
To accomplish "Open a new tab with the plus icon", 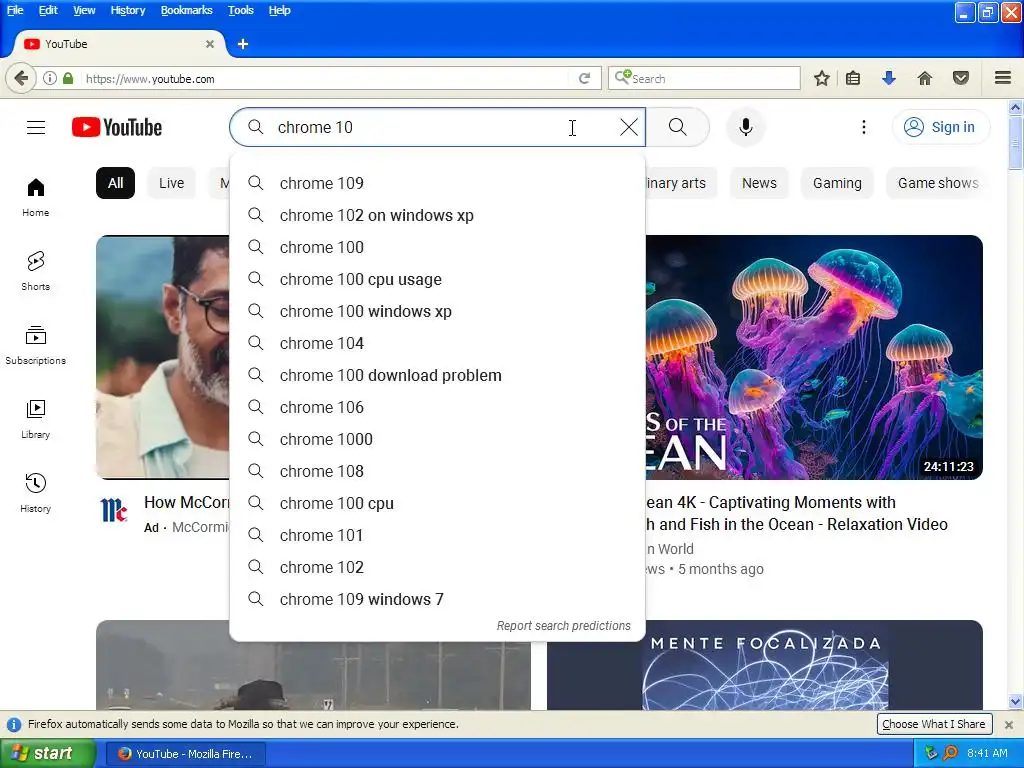I will 243,44.
